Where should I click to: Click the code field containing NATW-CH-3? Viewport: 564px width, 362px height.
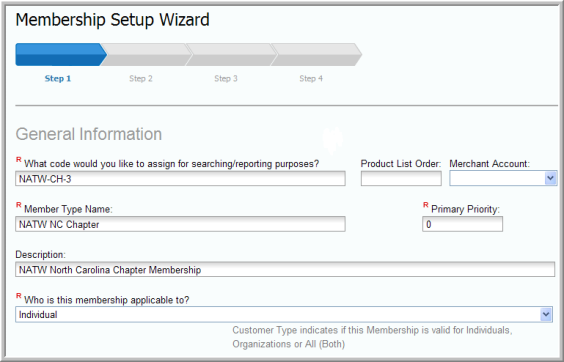pos(180,178)
